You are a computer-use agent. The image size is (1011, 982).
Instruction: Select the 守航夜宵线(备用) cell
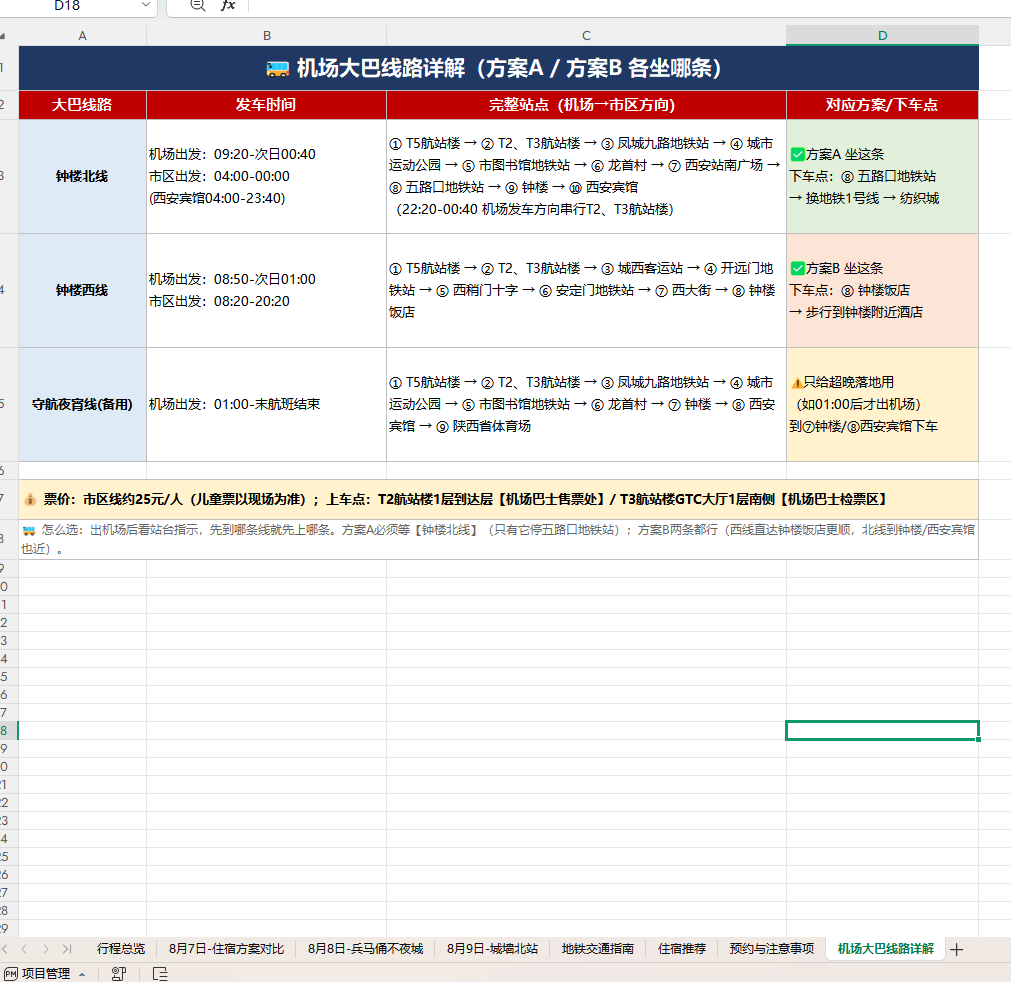pyautogui.click(x=83, y=404)
